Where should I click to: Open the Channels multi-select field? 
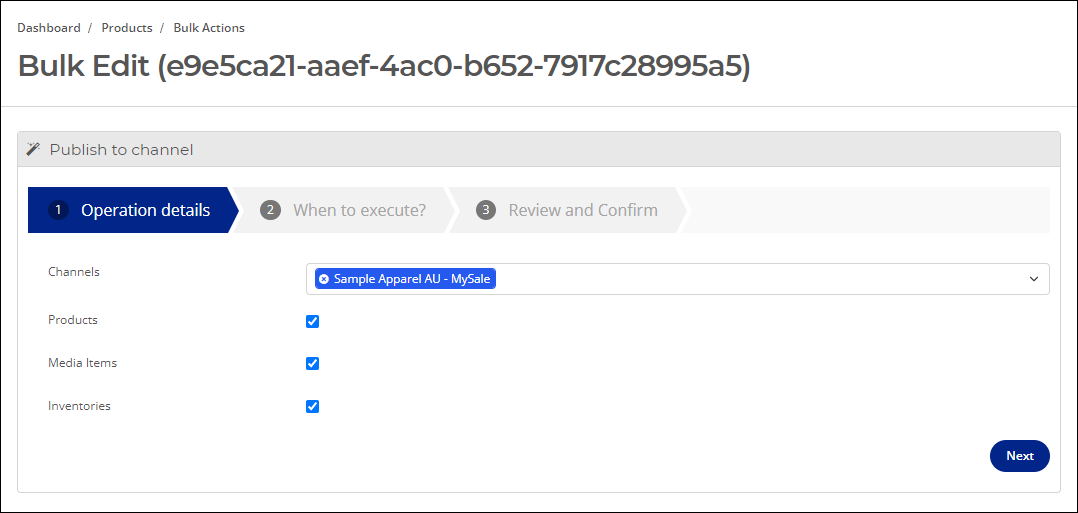click(677, 279)
